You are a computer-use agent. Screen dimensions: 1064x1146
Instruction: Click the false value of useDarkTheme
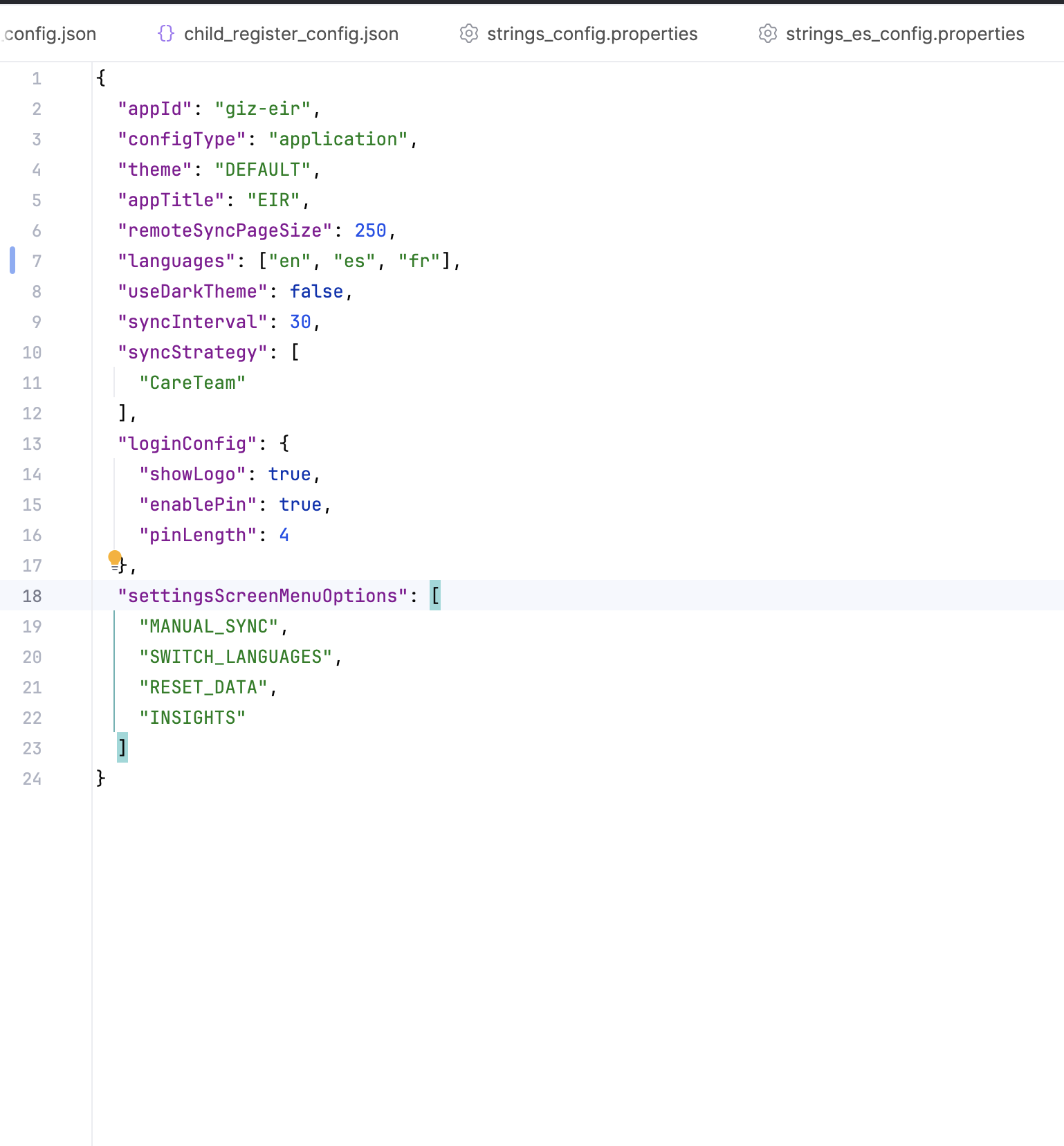[x=317, y=291]
